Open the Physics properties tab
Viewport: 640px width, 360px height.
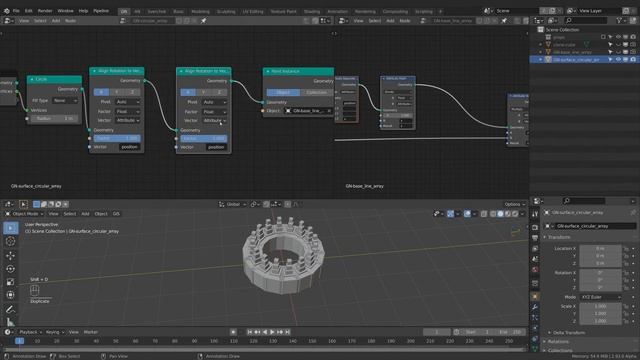point(535,329)
